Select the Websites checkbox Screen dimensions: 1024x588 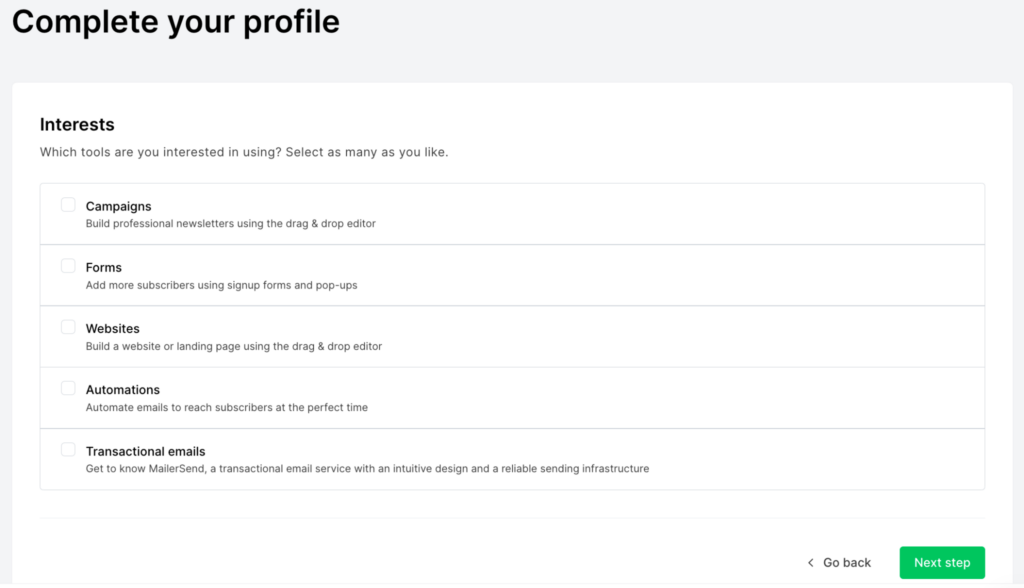[x=68, y=326]
